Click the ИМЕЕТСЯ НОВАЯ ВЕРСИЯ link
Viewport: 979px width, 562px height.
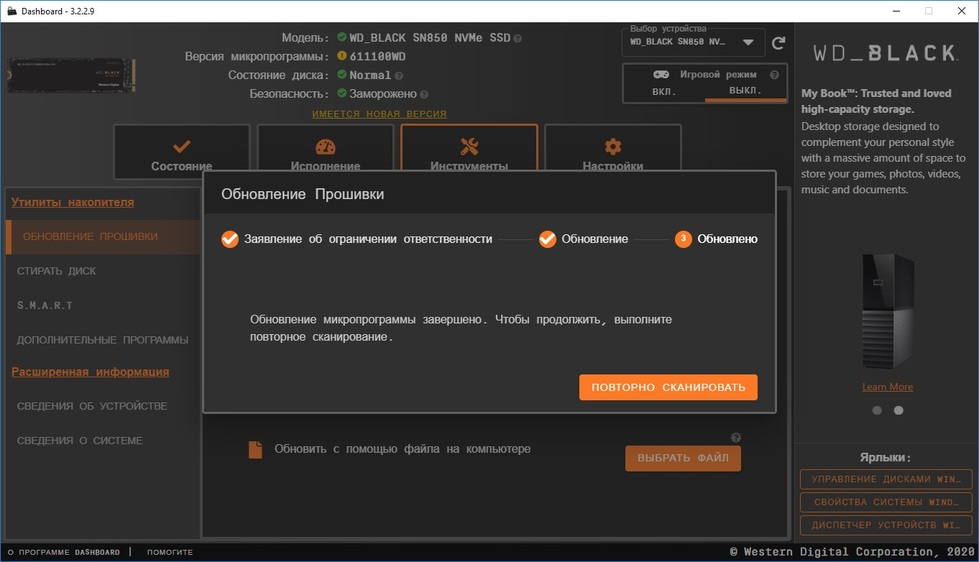[x=379, y=114]
